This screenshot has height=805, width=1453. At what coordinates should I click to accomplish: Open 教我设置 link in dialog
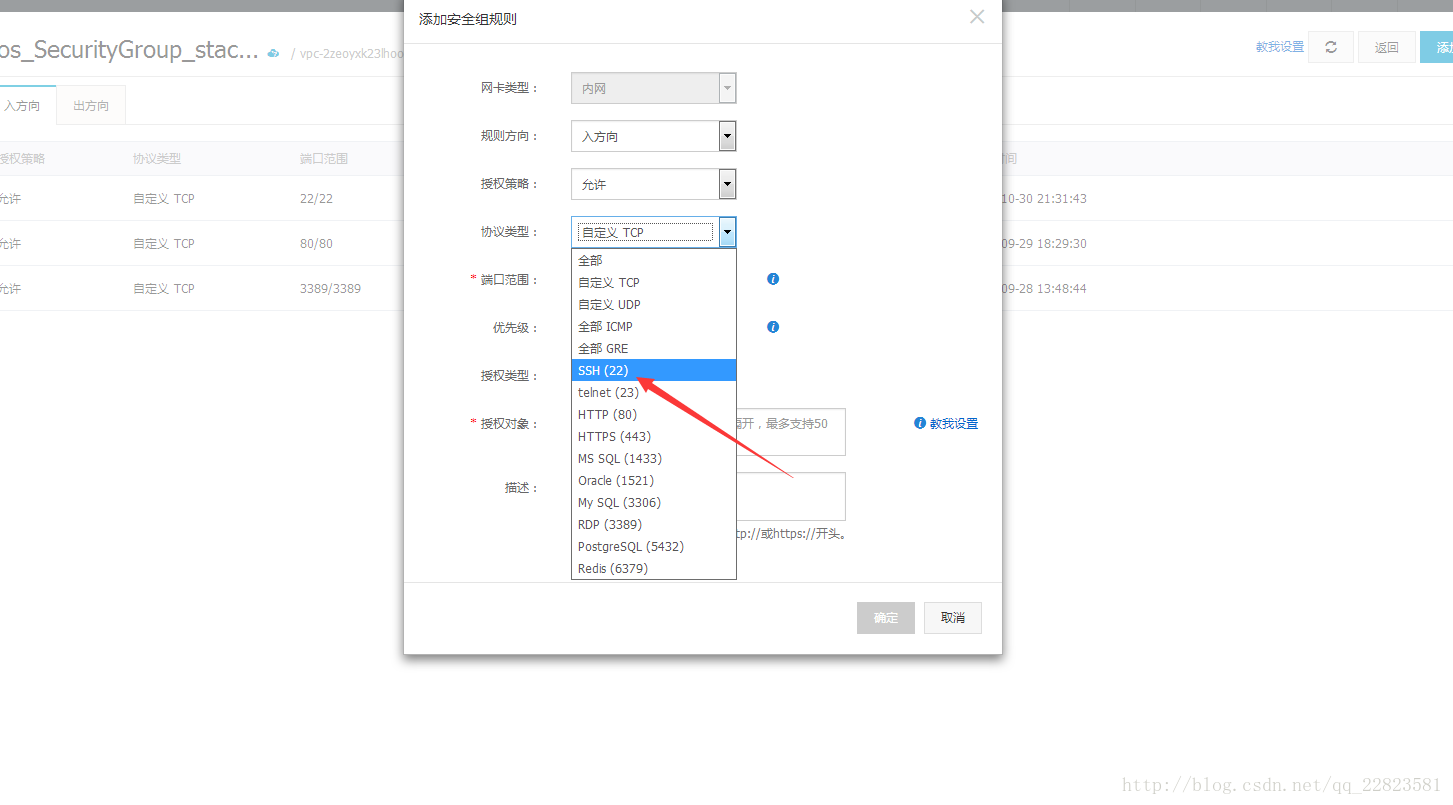tap(954, 424)
